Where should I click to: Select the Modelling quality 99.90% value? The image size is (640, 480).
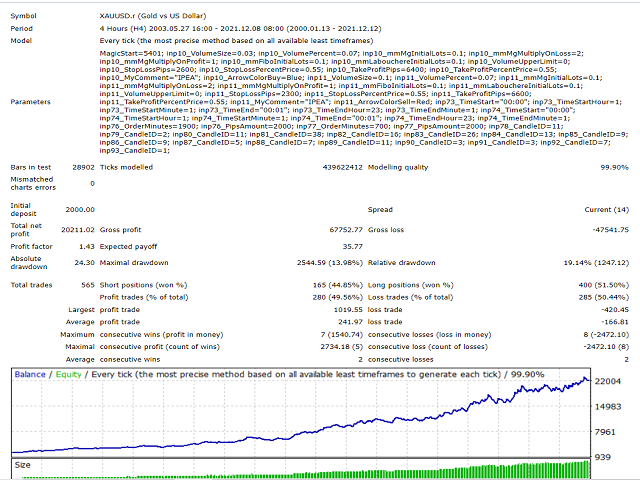(611, 168)
